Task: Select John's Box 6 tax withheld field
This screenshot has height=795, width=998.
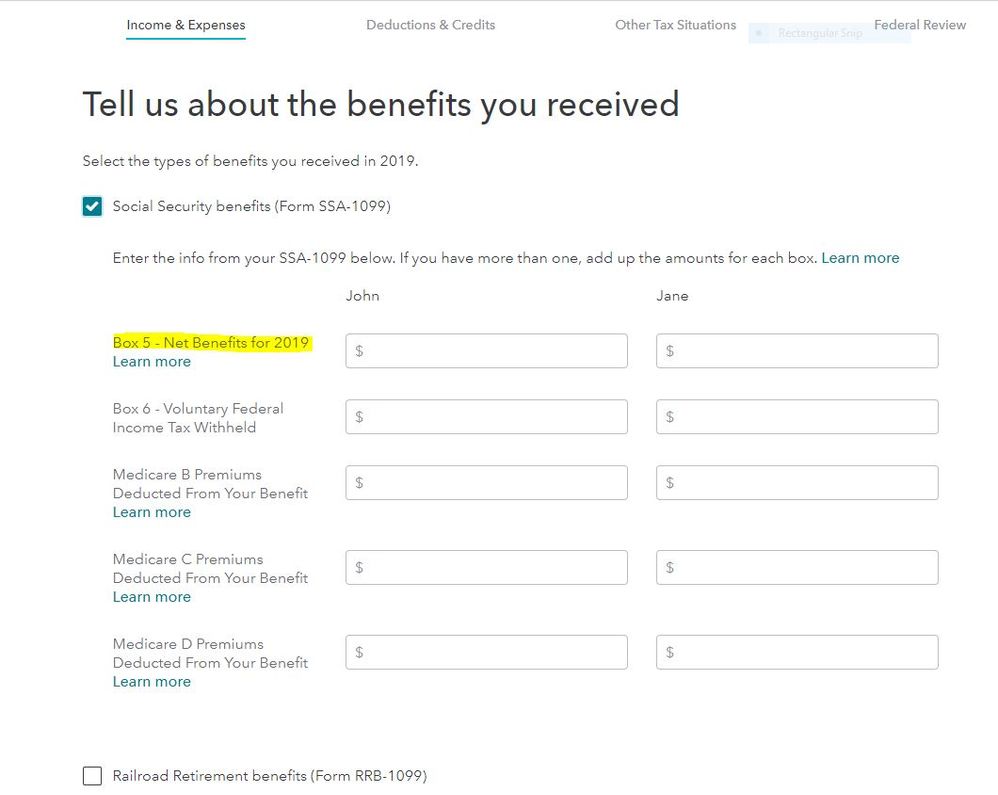Action: point(486,417)
